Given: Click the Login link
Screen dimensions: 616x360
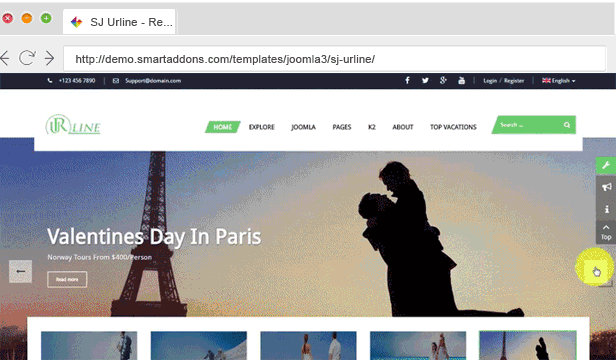Looking at the screenshot, I should tap(490, 81).
